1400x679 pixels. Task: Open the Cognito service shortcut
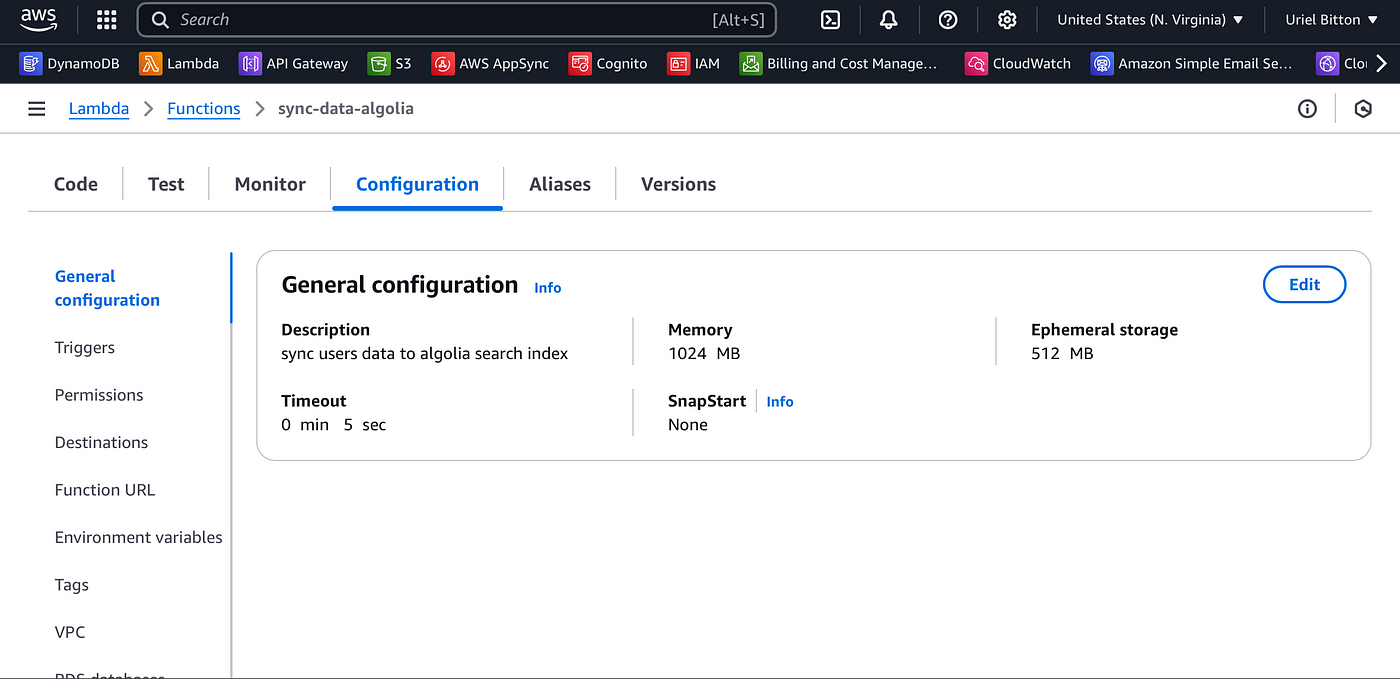pos(608,63)
